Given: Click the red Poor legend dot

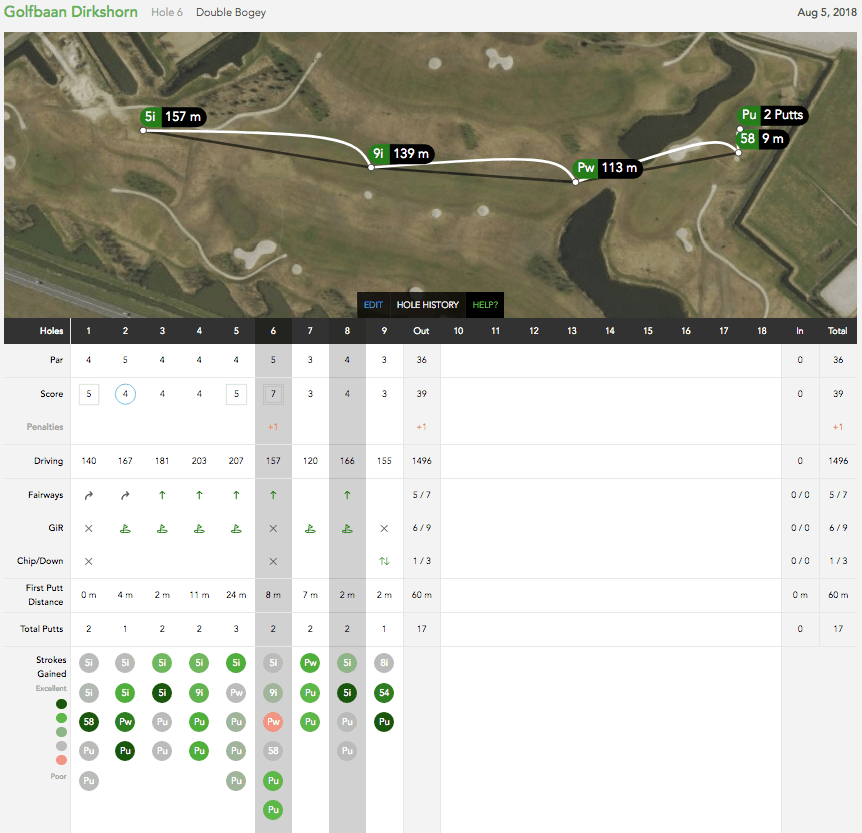Looking at the screenshot, I should tap(62, 760).
